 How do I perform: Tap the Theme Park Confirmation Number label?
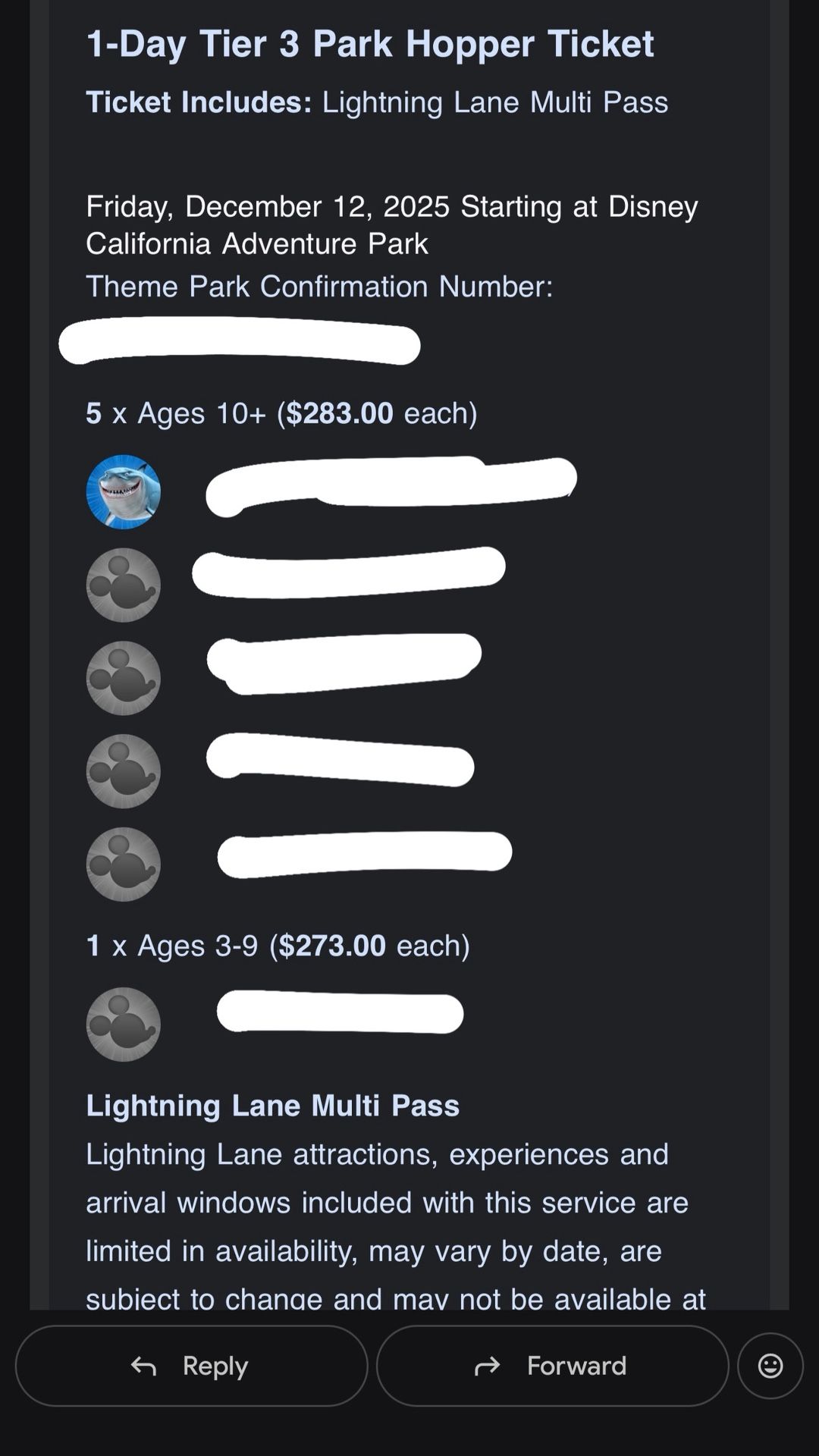pyautogui.click(x=319, y=287)
